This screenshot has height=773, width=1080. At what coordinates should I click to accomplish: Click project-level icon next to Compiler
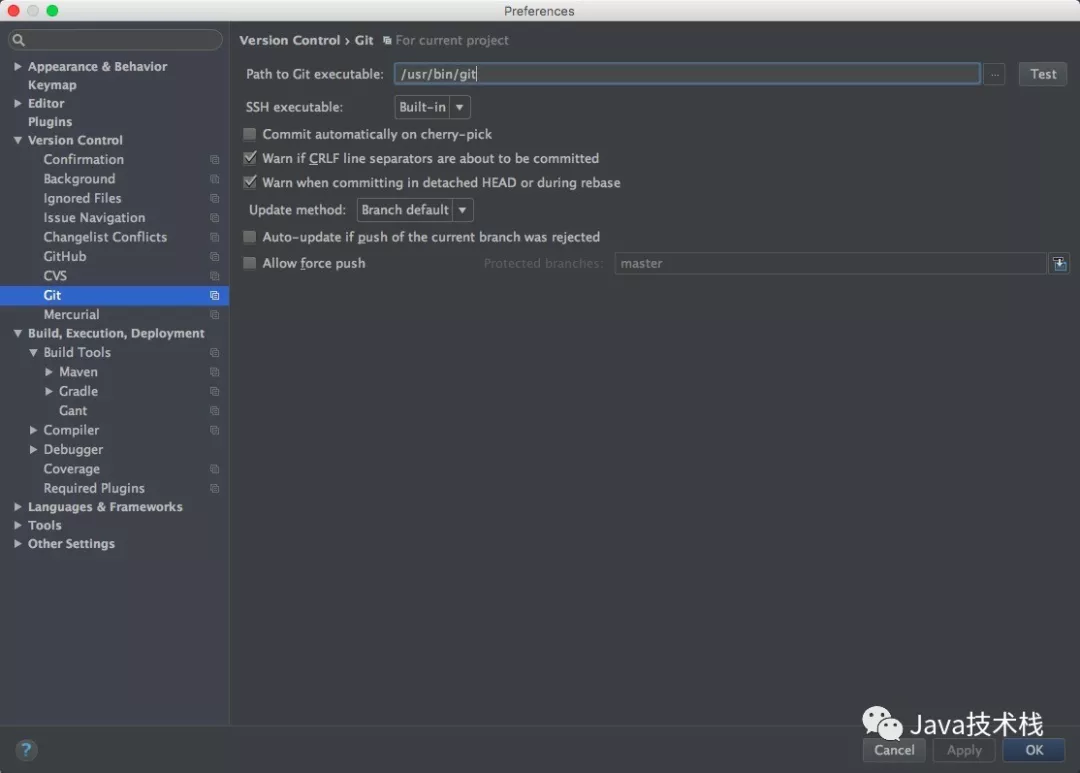tap(214, 430)
